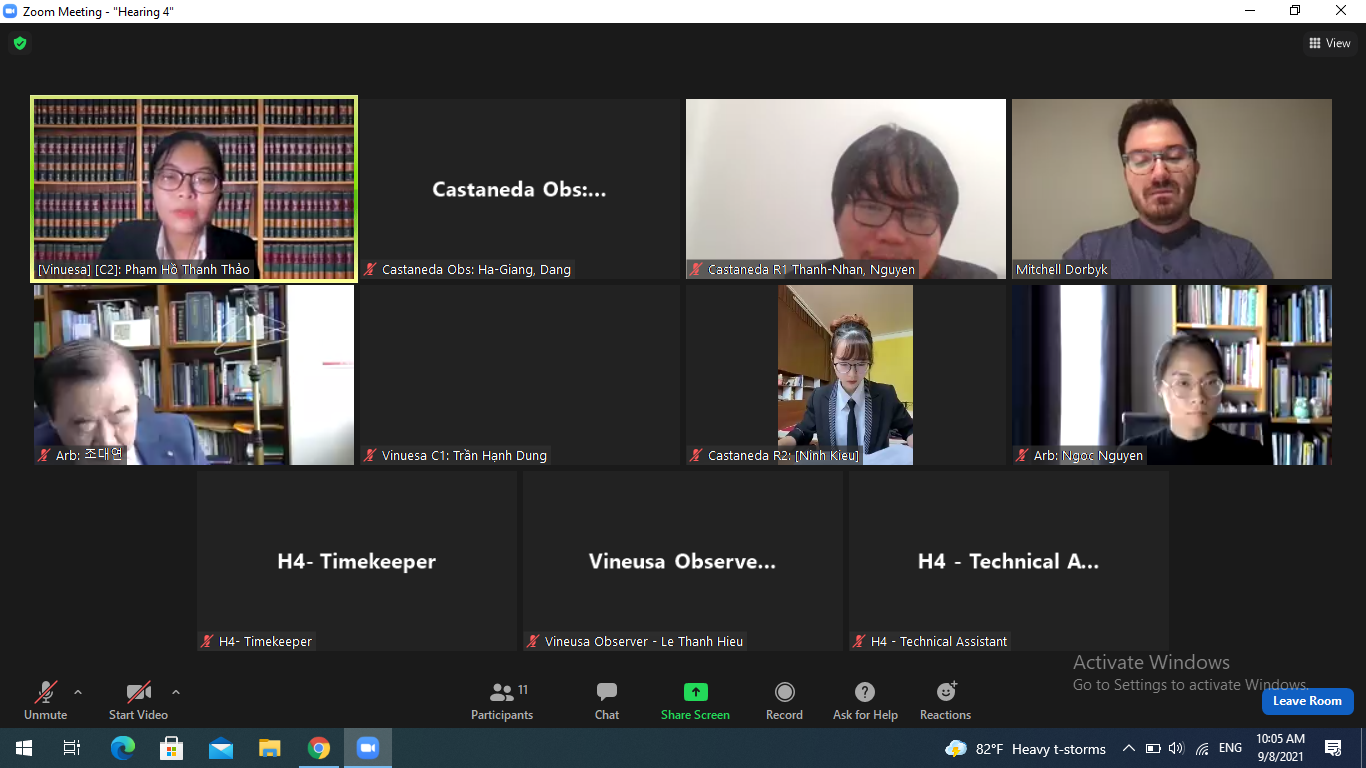
Task: Open the volume control in tray
Action: coord(1176,748)
